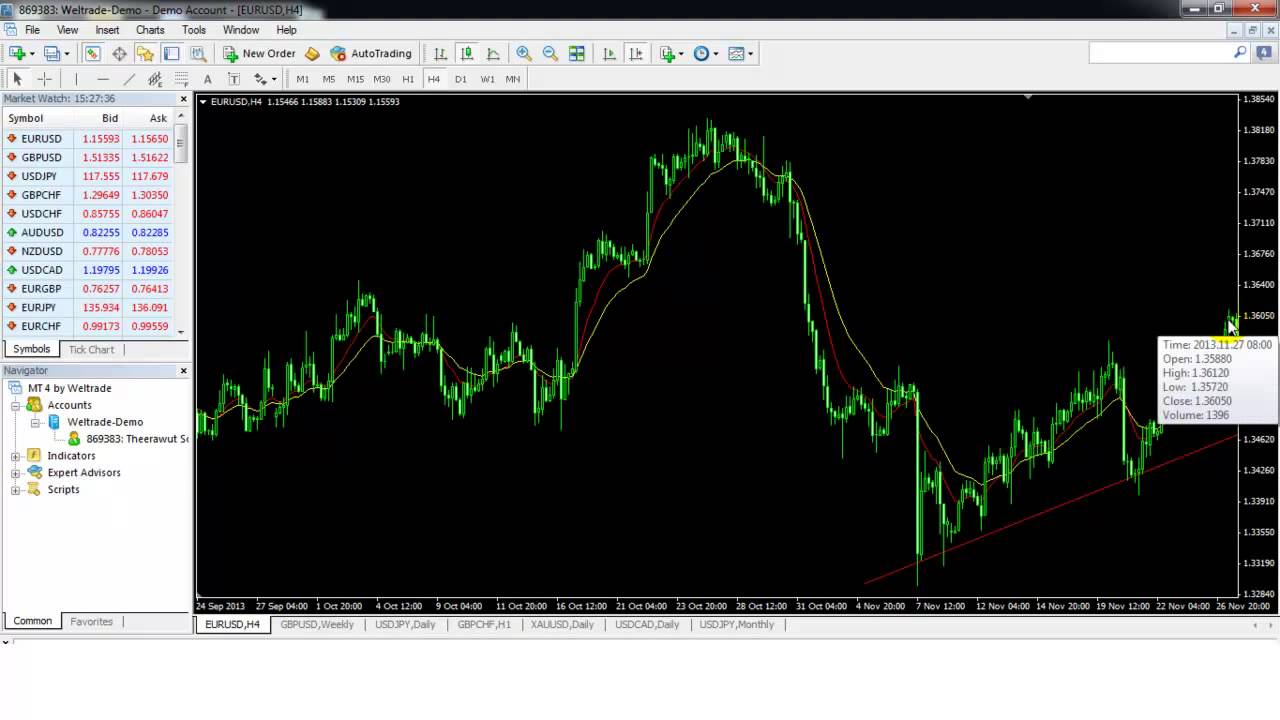Draw a horizontal line tool
This screenshot has height=720, width=1280.
(102, 79)
